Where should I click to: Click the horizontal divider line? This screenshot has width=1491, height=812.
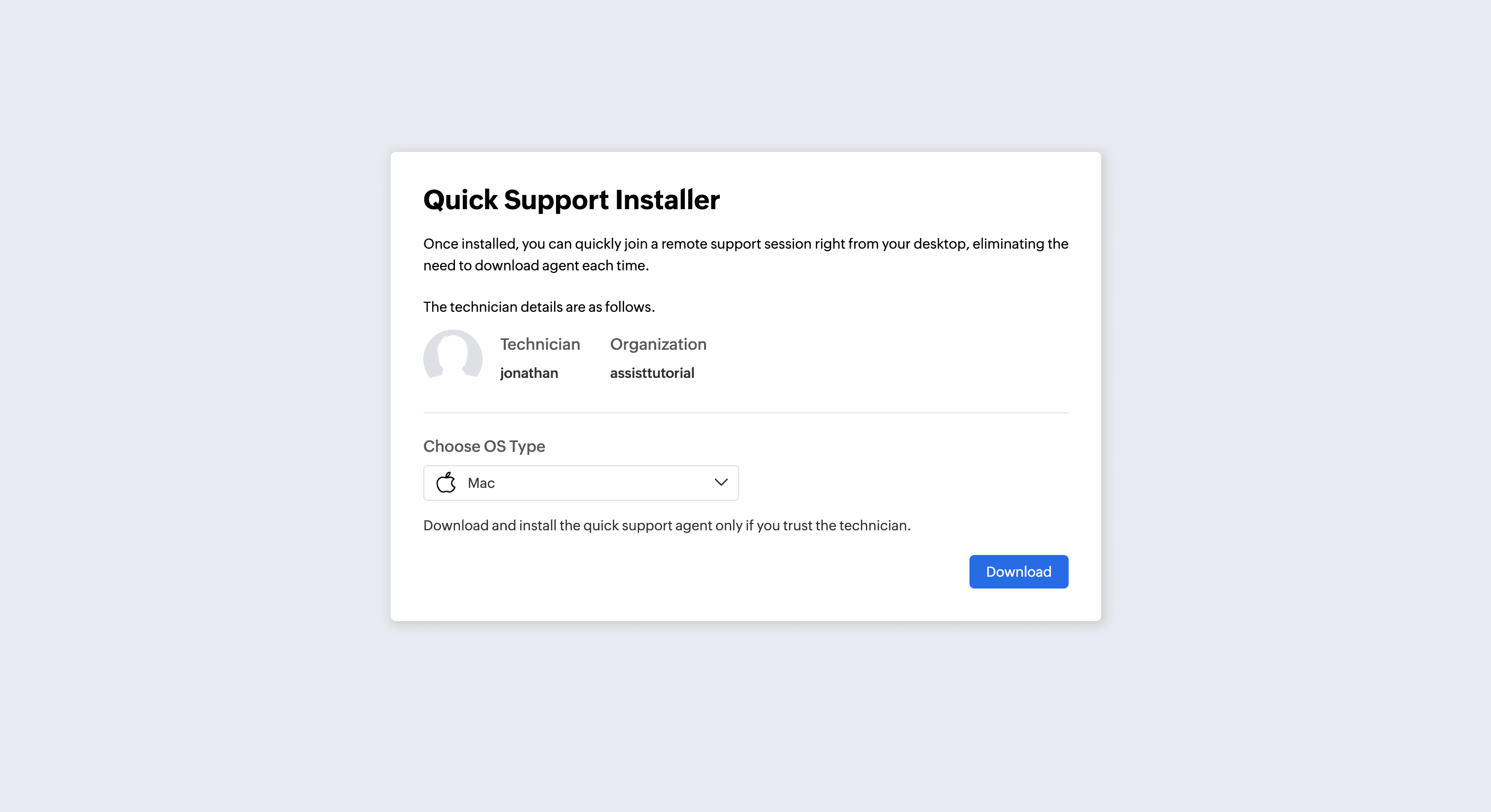click(x=745, y=412)
